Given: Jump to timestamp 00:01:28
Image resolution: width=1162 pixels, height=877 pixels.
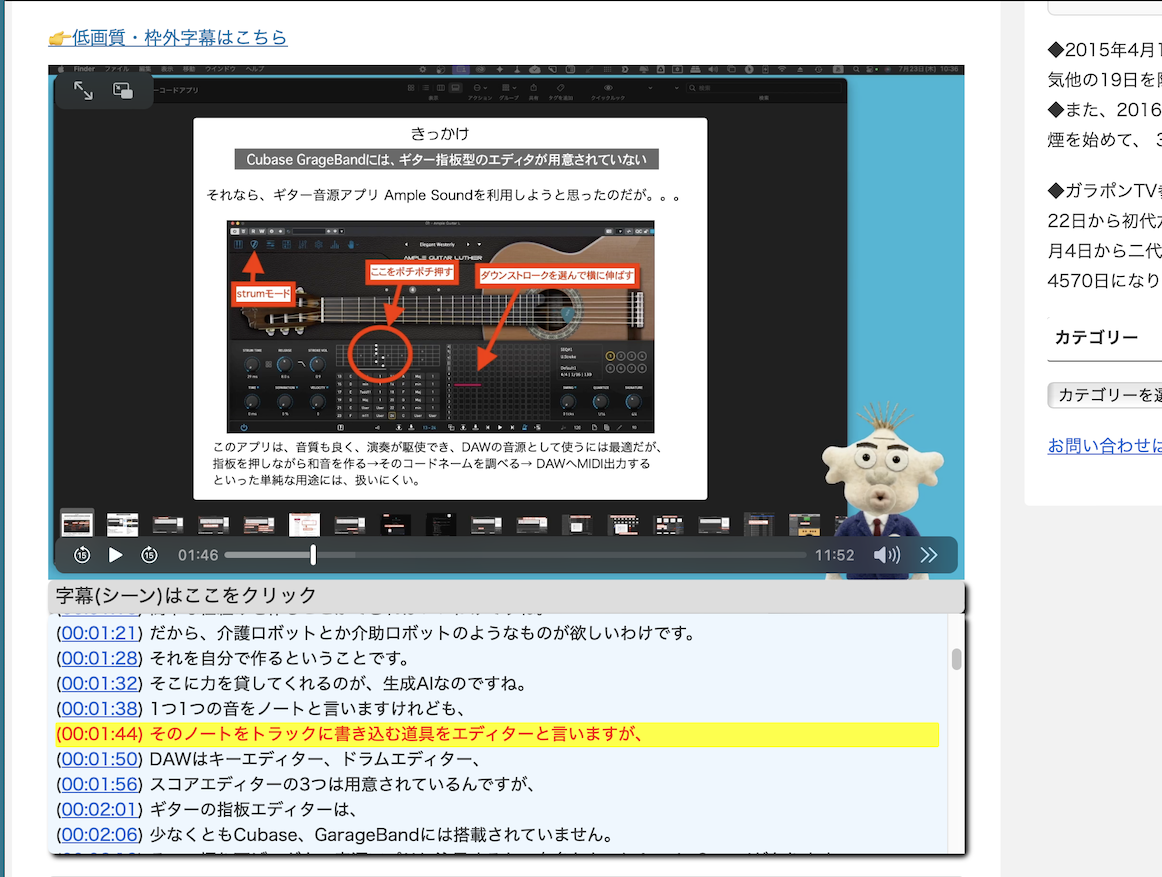Looking at the screenshot, I should click(x=99, y=658).
